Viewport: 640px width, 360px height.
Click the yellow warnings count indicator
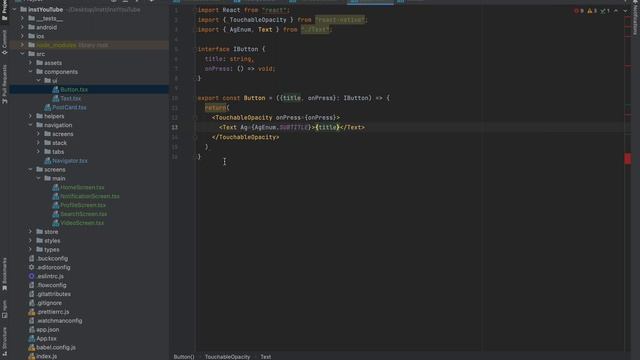pyautogui.click(x=592, y=11)
